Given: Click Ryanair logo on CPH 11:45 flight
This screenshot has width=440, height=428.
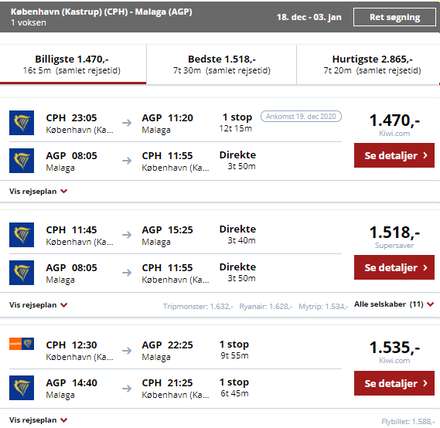Looking at the screenshot, I should click(x=21, y=235).
